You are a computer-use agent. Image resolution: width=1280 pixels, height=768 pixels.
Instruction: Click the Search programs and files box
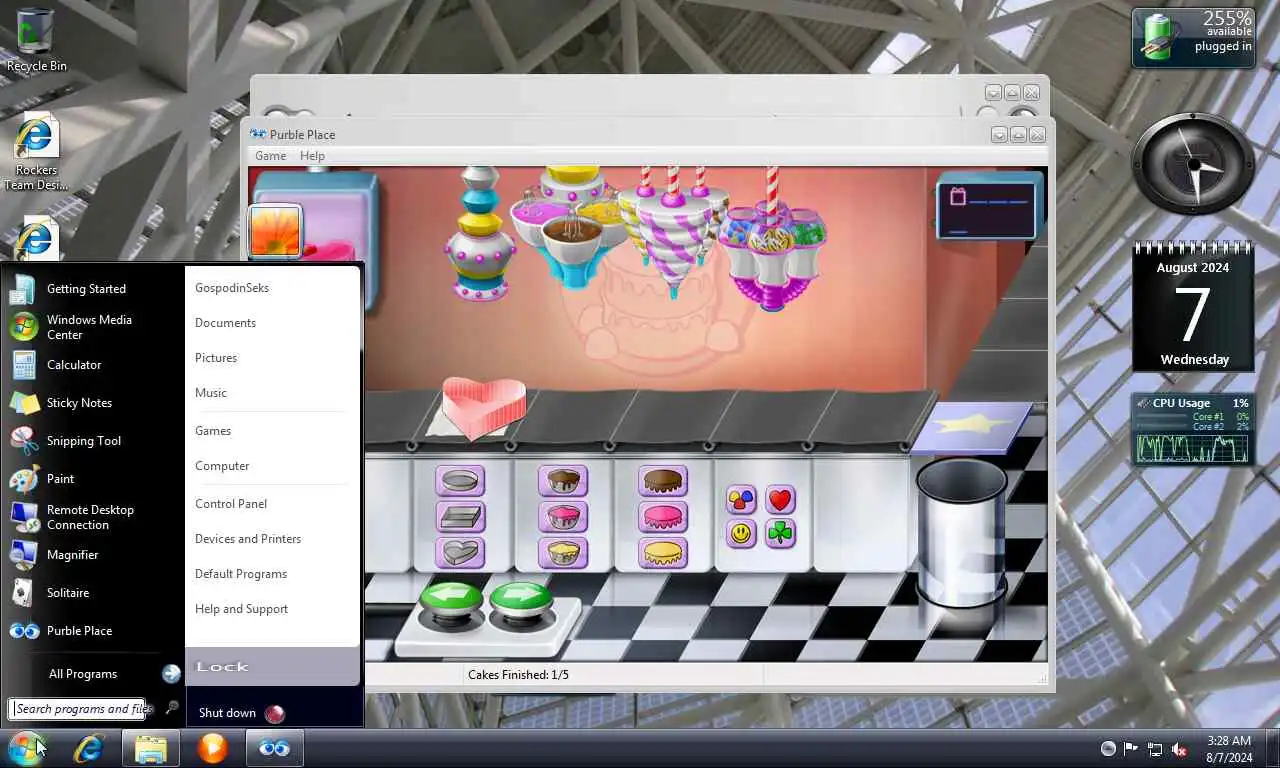pyautogui.click(x=78, y=709)
